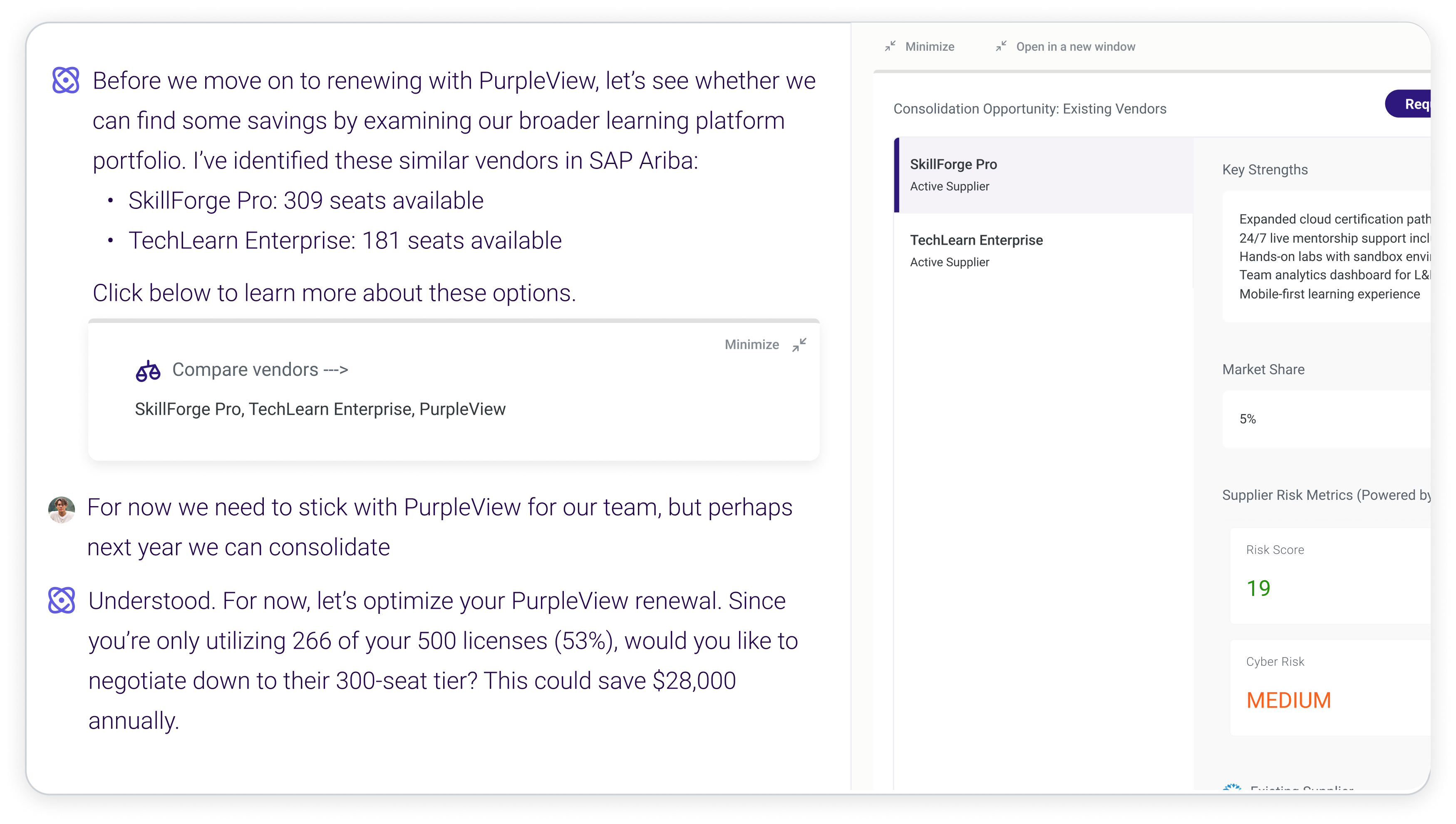
Task: Click the Key Strengths section header
Action: [1265, 169]
